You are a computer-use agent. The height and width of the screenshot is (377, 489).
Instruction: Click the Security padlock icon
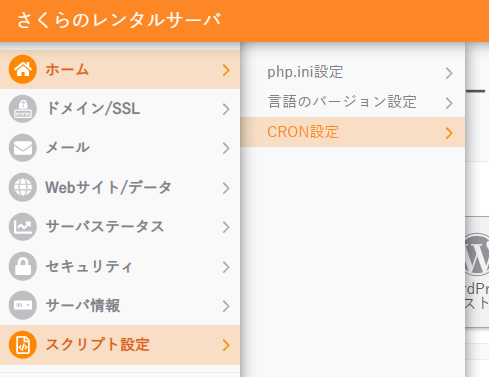tap(23, 266)
